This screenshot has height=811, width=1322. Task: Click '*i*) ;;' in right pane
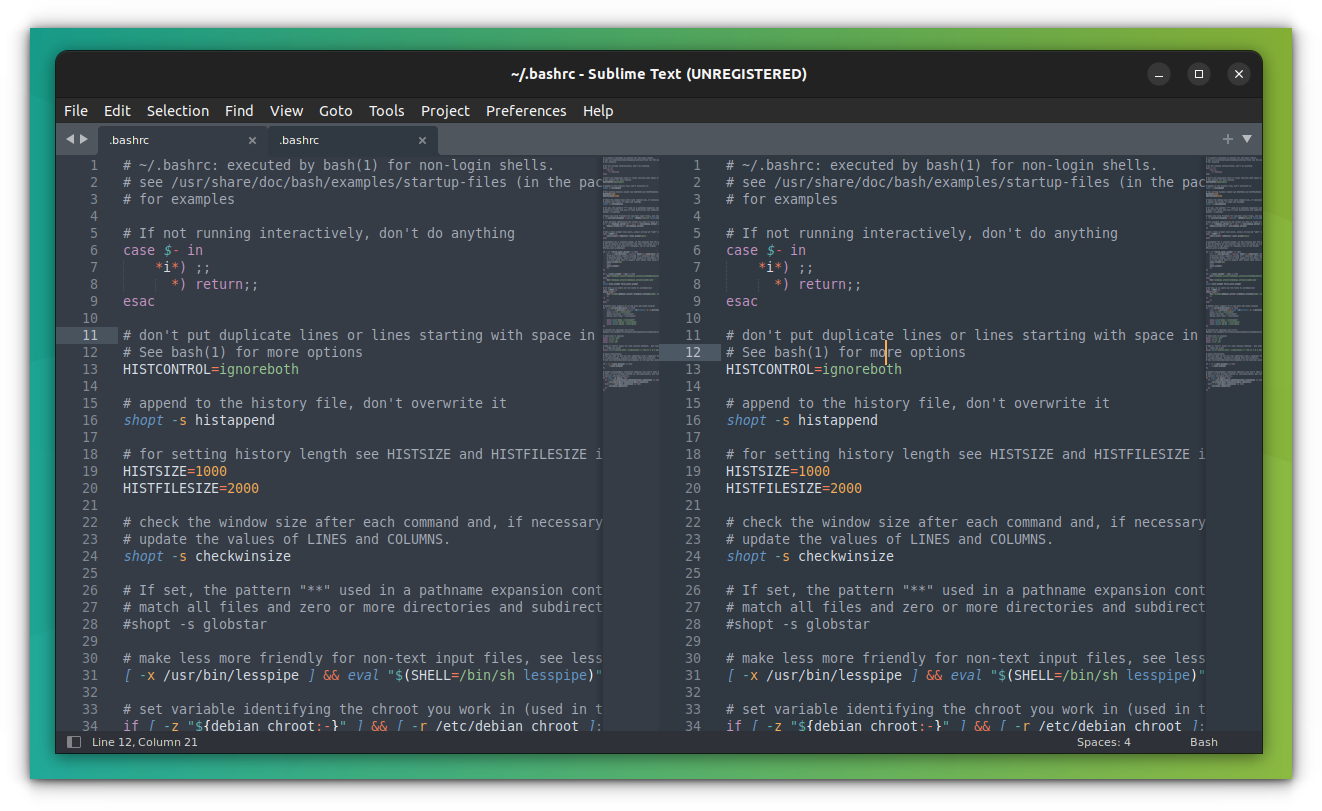(786, 267)
